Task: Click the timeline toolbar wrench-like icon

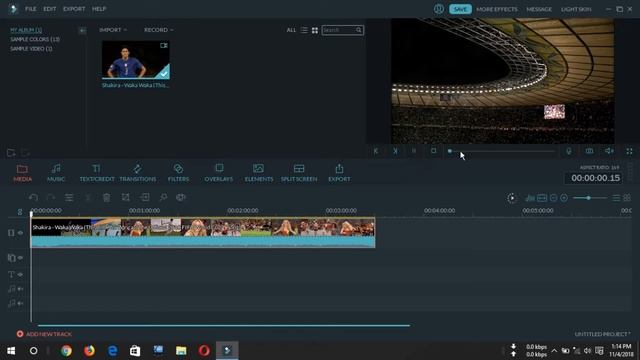Action: click(x=163, y=198)
